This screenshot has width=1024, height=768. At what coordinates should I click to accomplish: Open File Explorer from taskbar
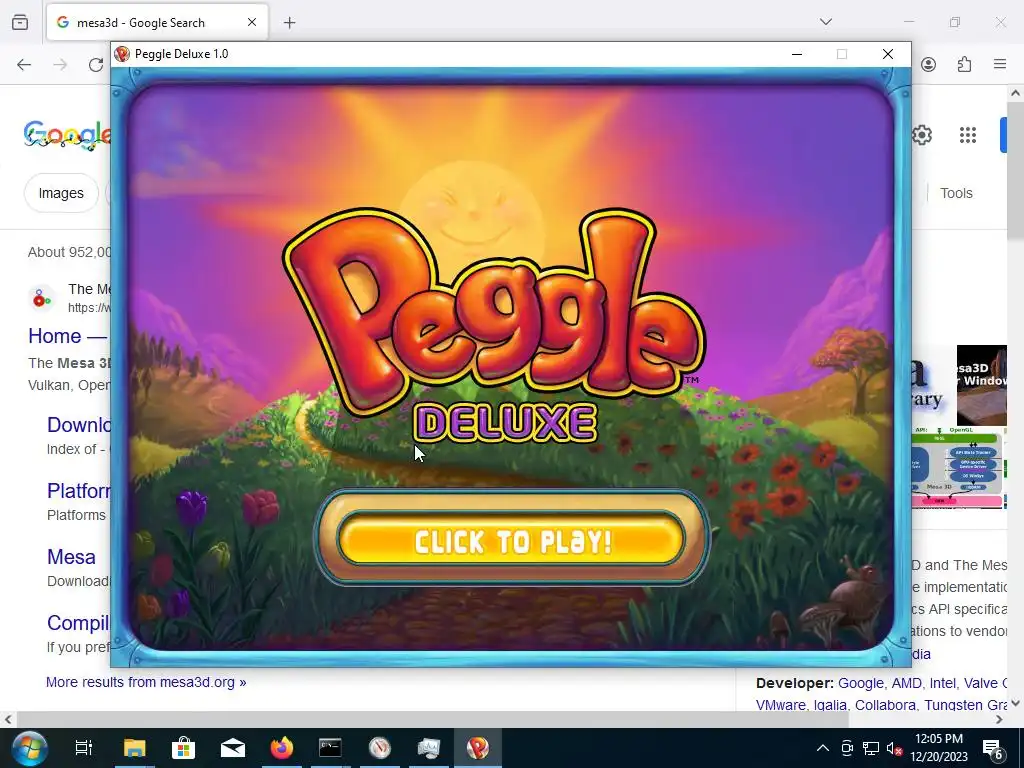tap(135, 748)
